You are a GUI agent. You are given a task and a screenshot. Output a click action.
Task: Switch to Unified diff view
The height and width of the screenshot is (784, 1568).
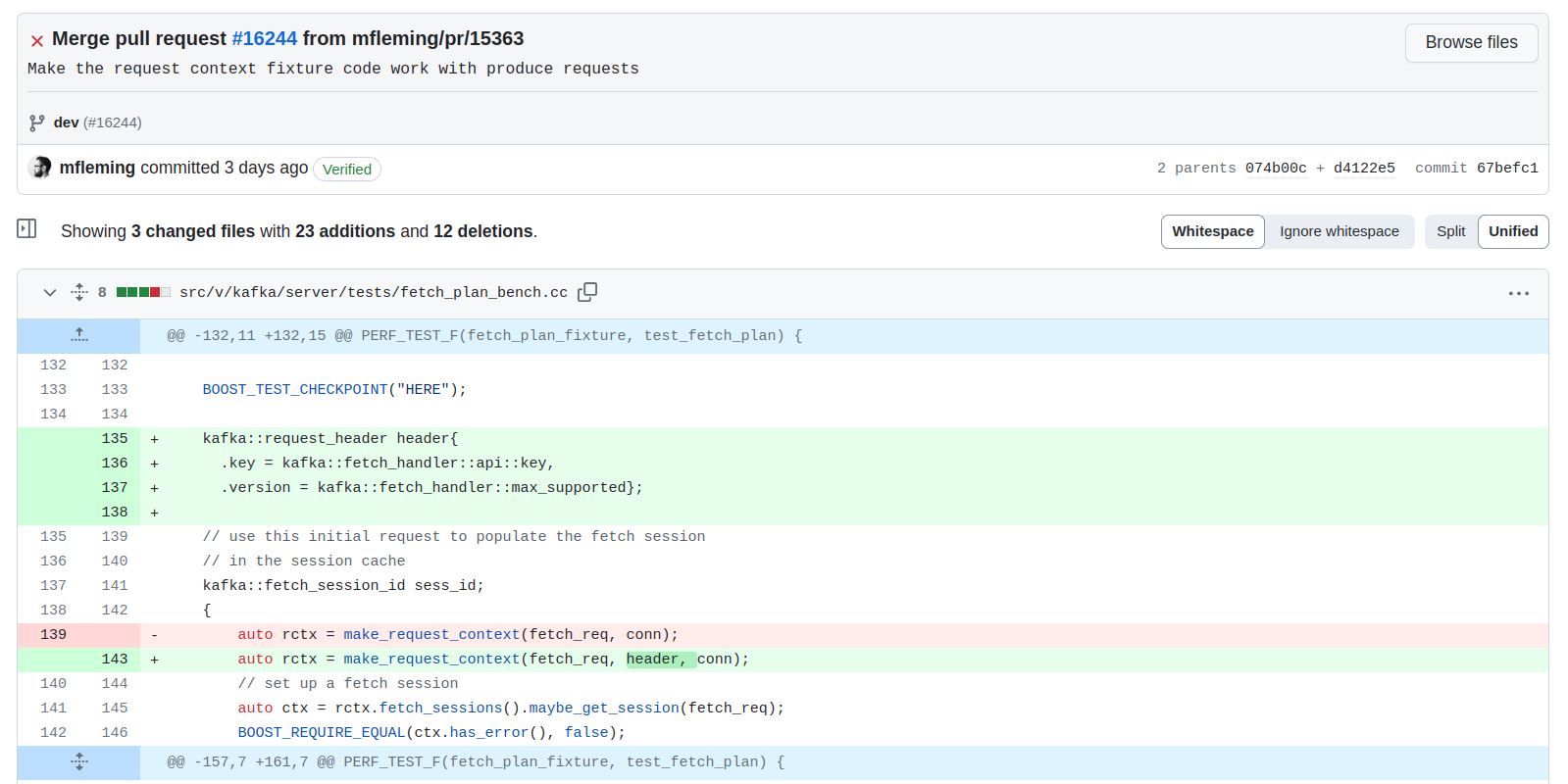tap(1512, 231)
